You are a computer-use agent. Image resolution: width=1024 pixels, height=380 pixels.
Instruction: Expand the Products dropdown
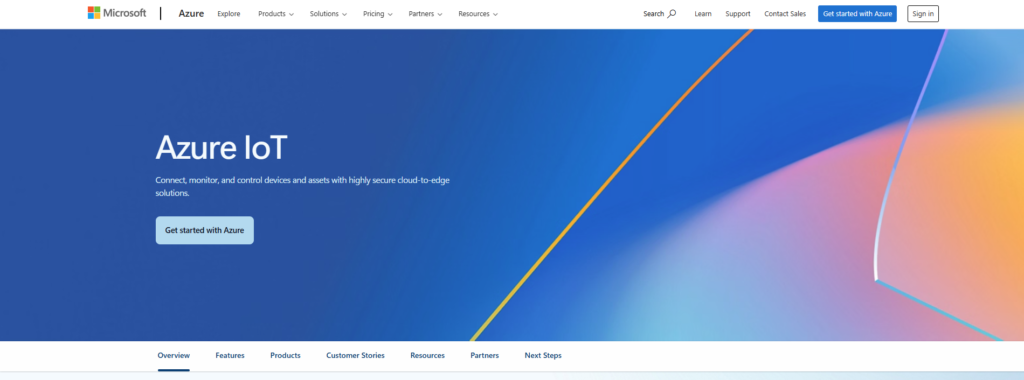pyautogui.click(x=276, y=14)
